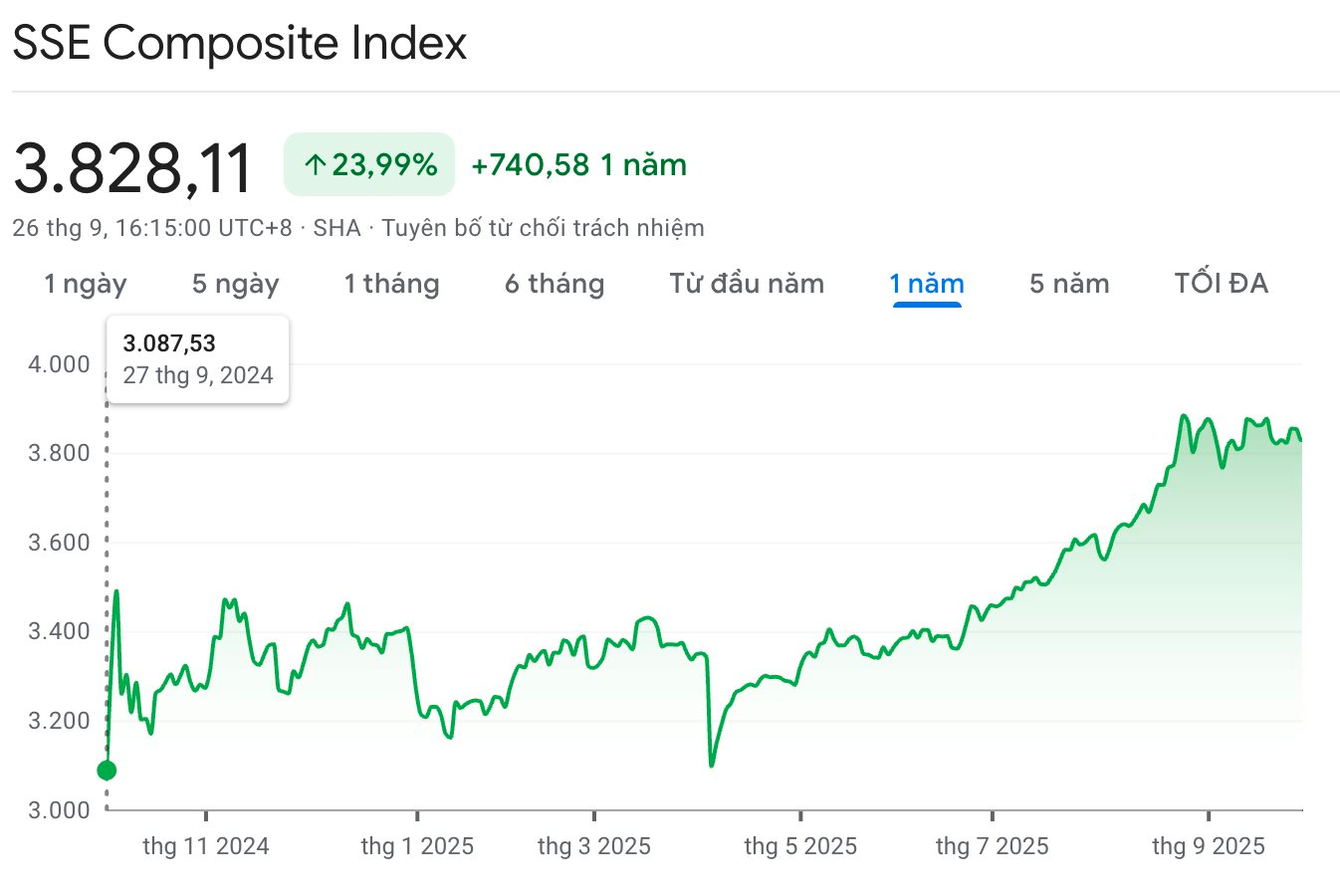Click the current price 3.828,11

click(x=132, y=167)
